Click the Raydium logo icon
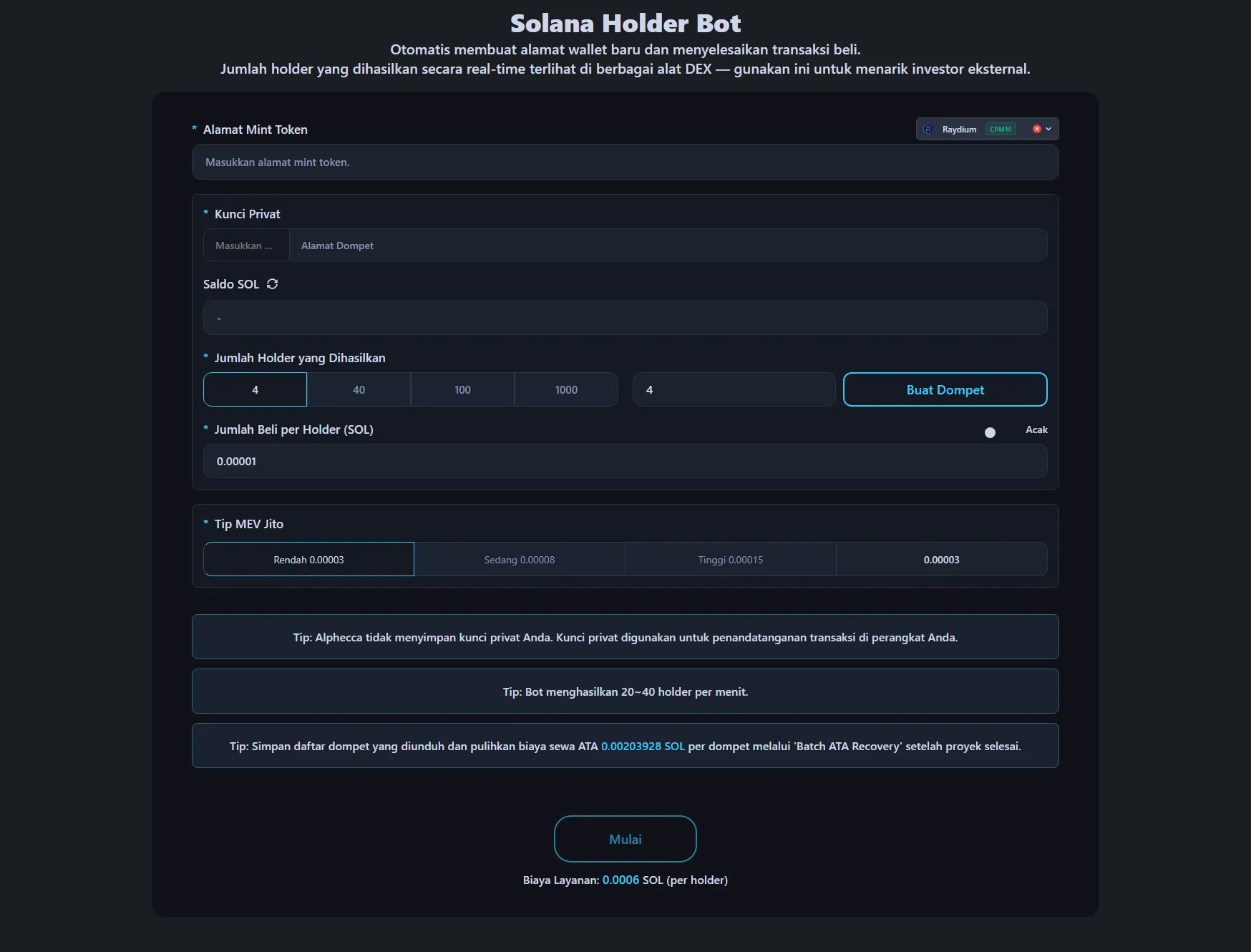This screenshot has height=952, width=1251. click(928, 130)
